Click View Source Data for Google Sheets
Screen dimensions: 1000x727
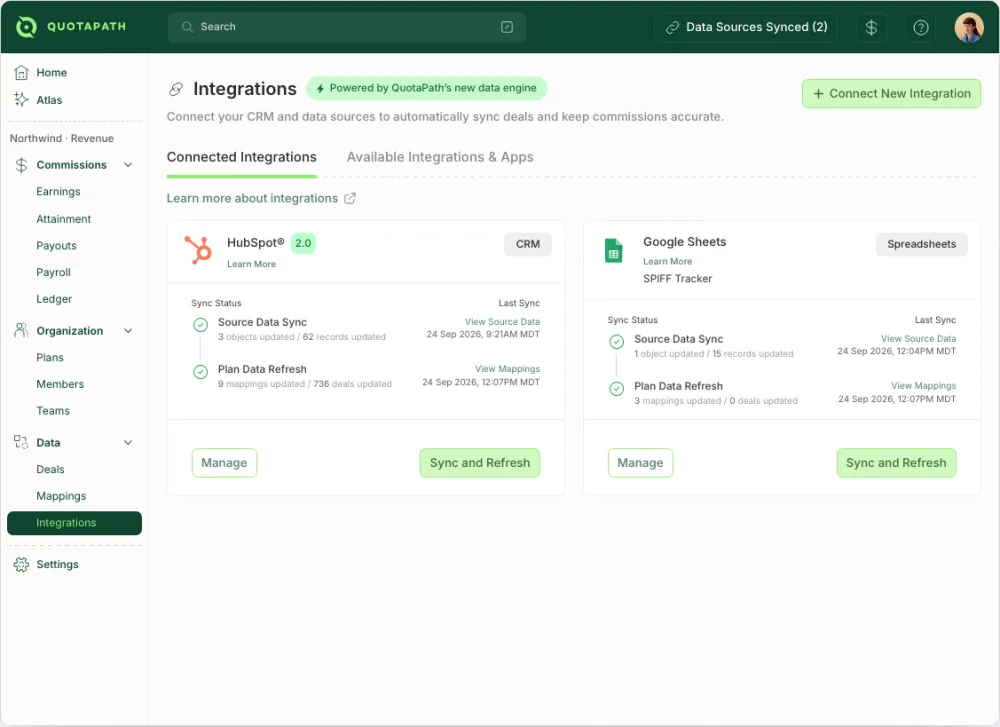[x=918, y=339]
